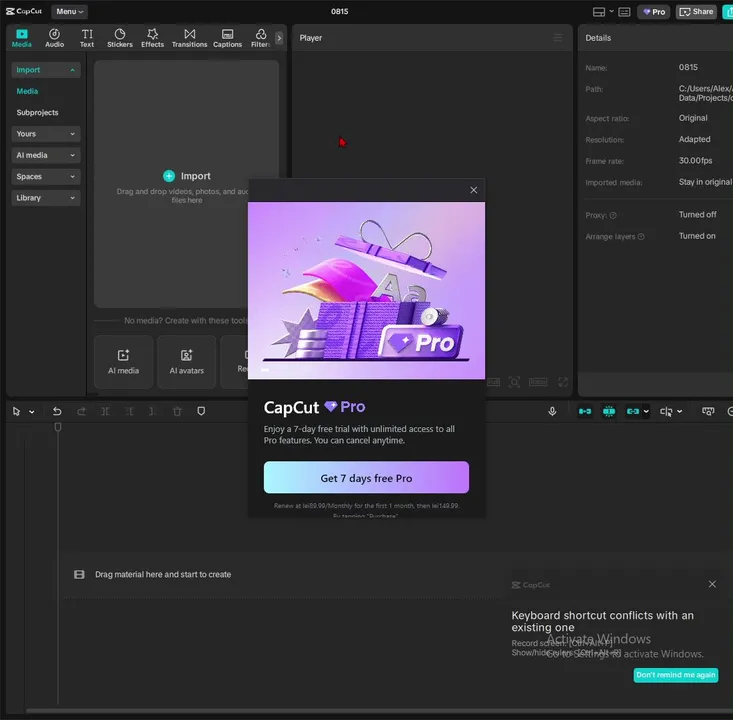
Task: Click the marker shield icon
Action: coord(201,411)
